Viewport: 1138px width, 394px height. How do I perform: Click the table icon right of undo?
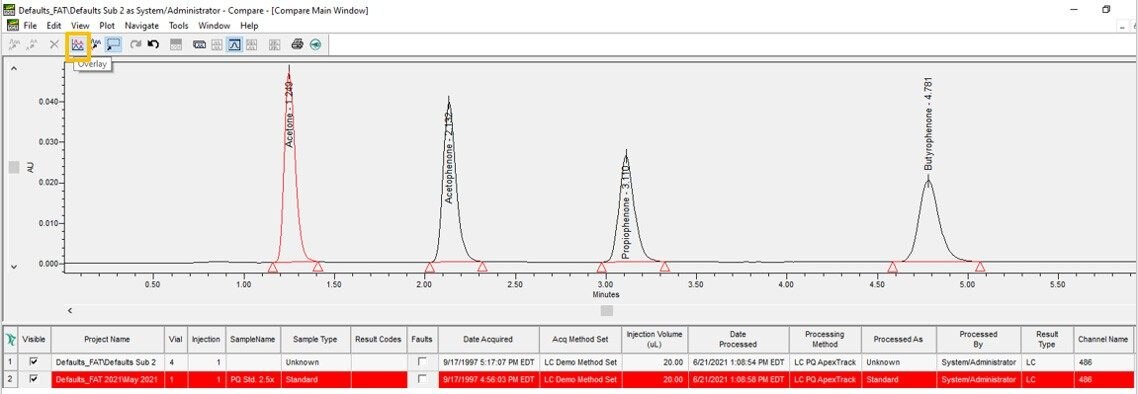(176, 44)
